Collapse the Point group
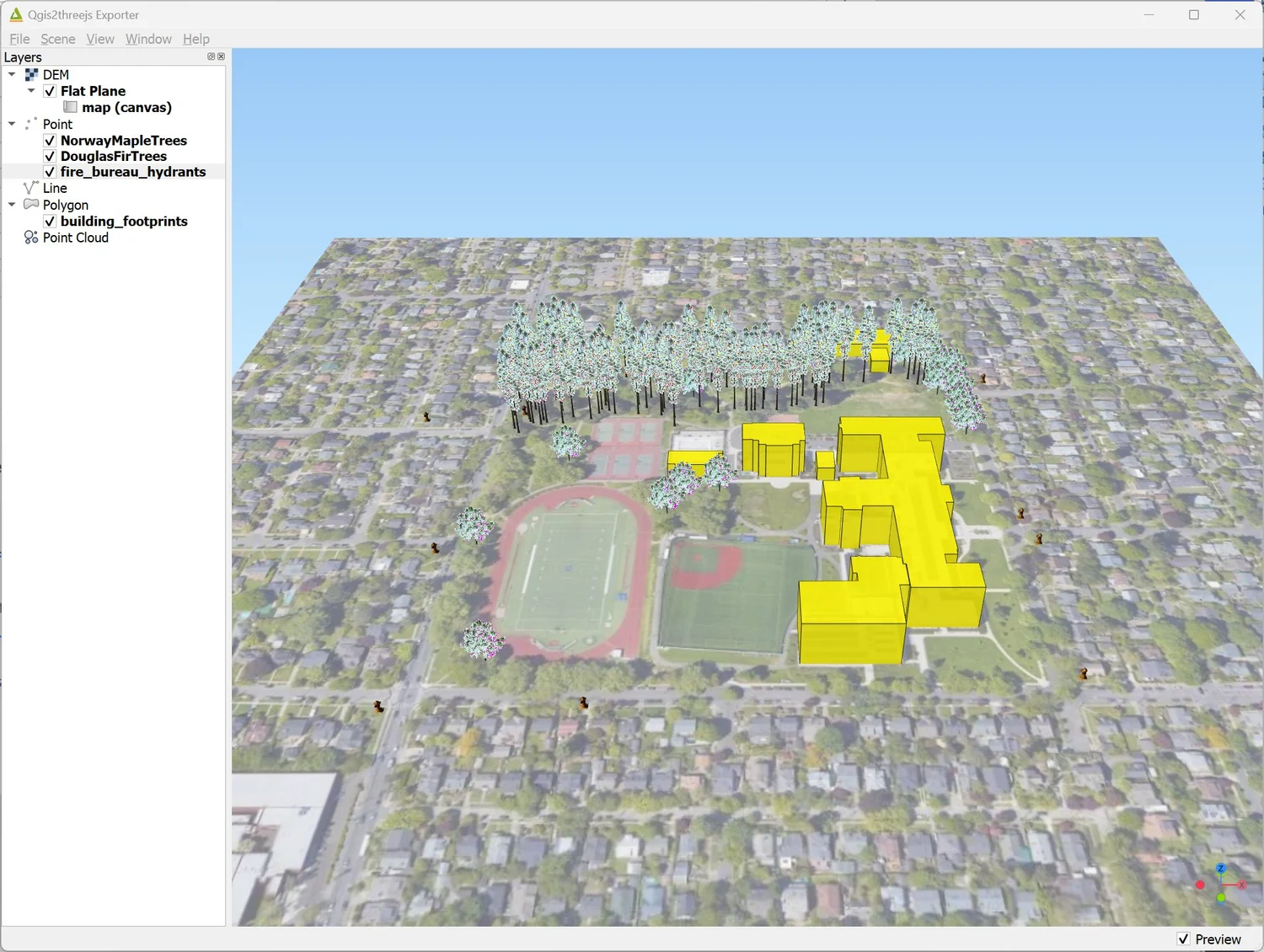 pos(11,124)
